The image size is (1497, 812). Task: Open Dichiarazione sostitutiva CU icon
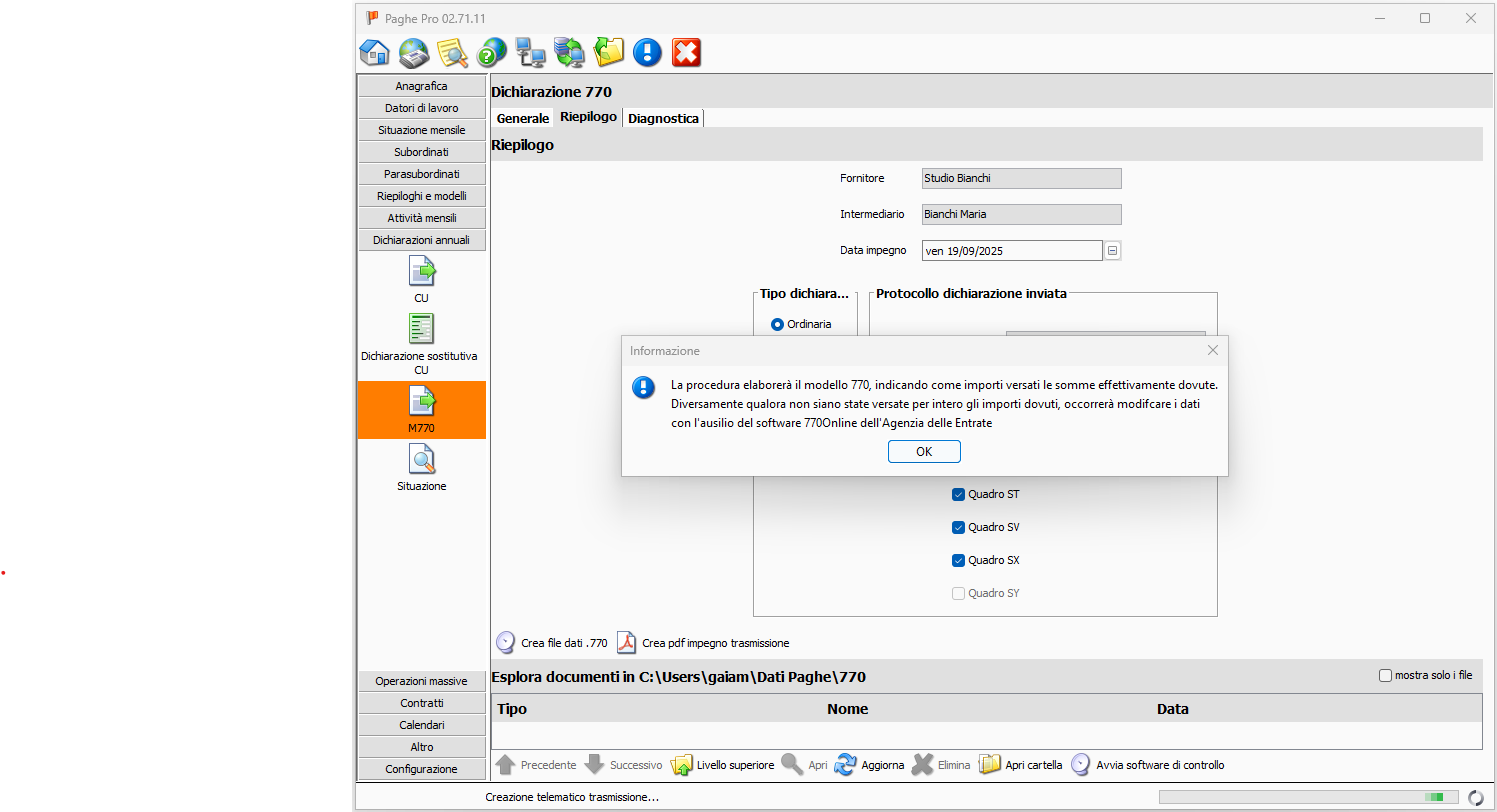click(x=421, y=329)
